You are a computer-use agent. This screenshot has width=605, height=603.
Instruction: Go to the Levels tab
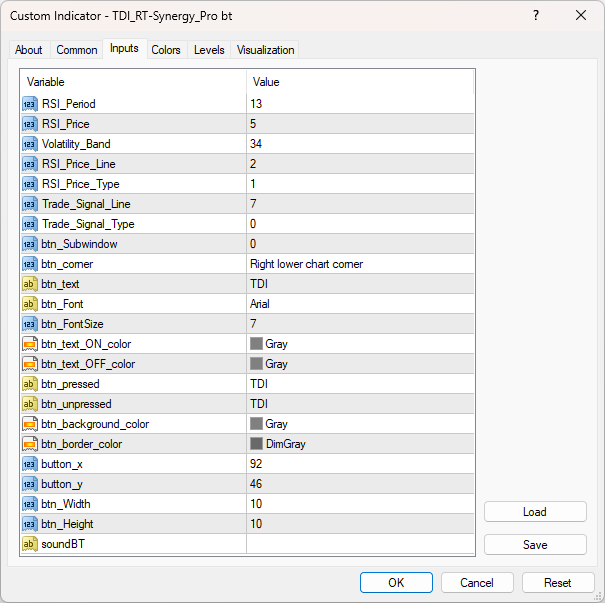[x=209, y=50]
